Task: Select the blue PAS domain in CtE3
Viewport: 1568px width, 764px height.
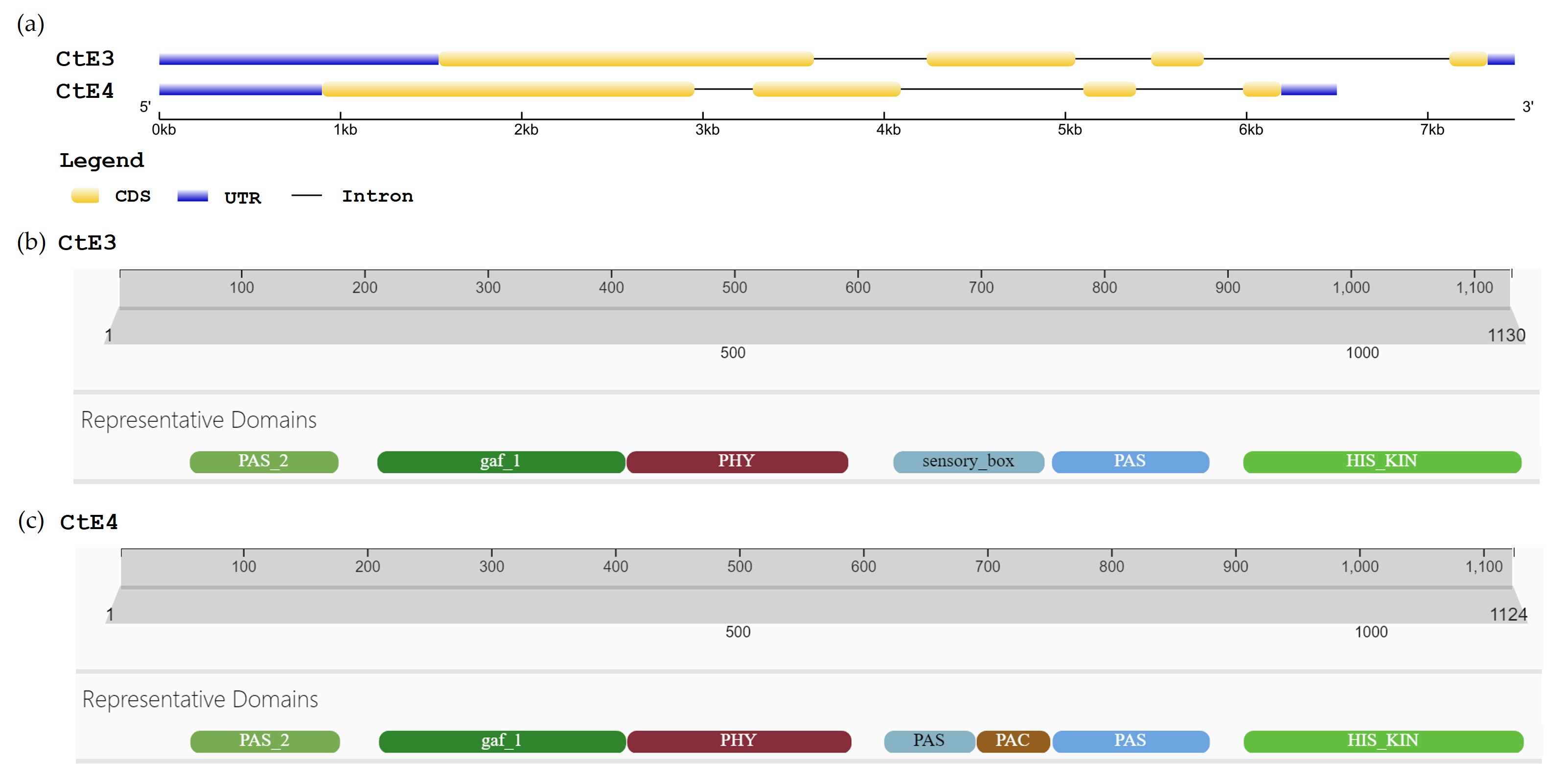Action: [x=1130, y=462]
